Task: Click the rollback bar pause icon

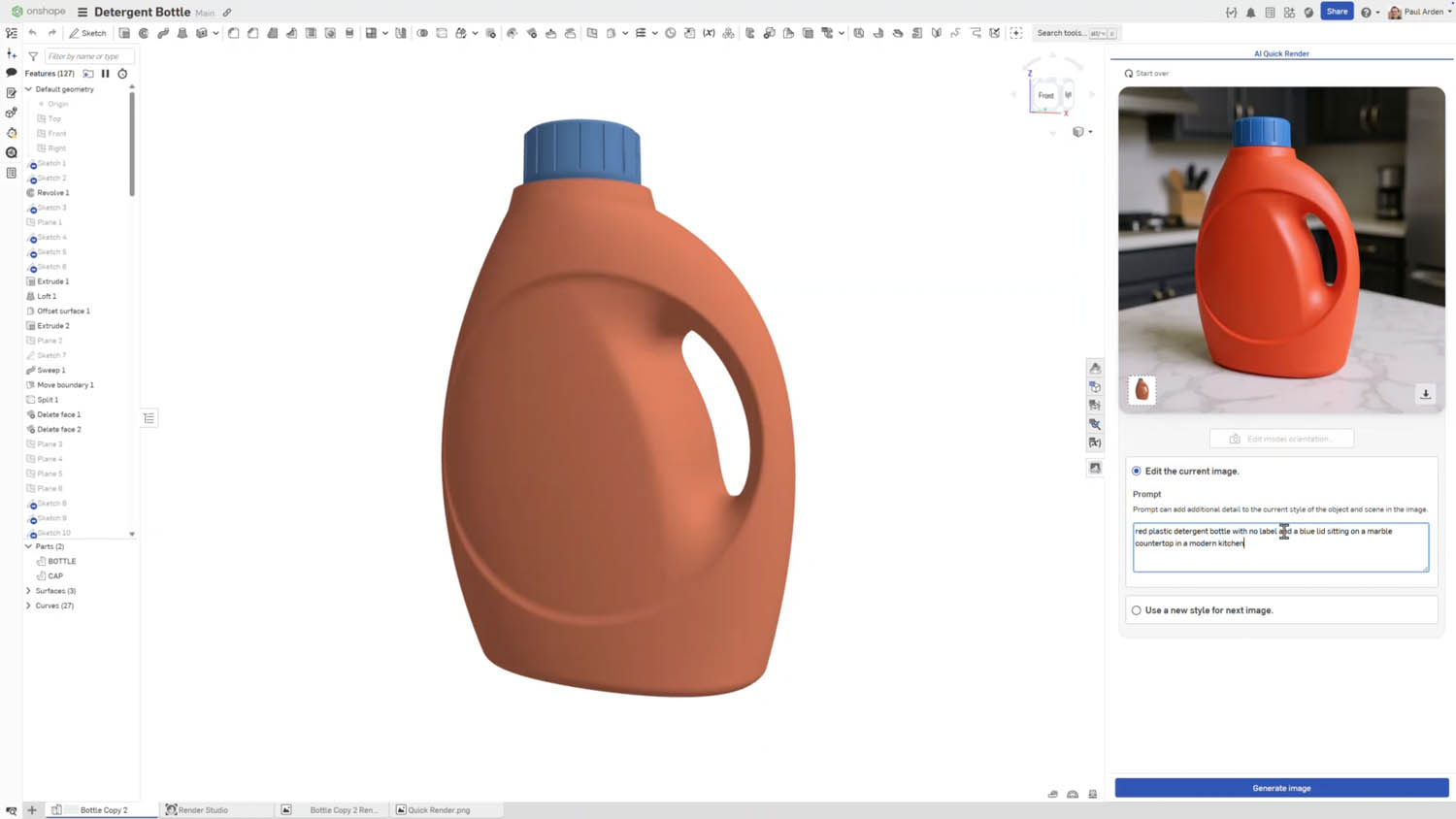Action: (106, 74)
